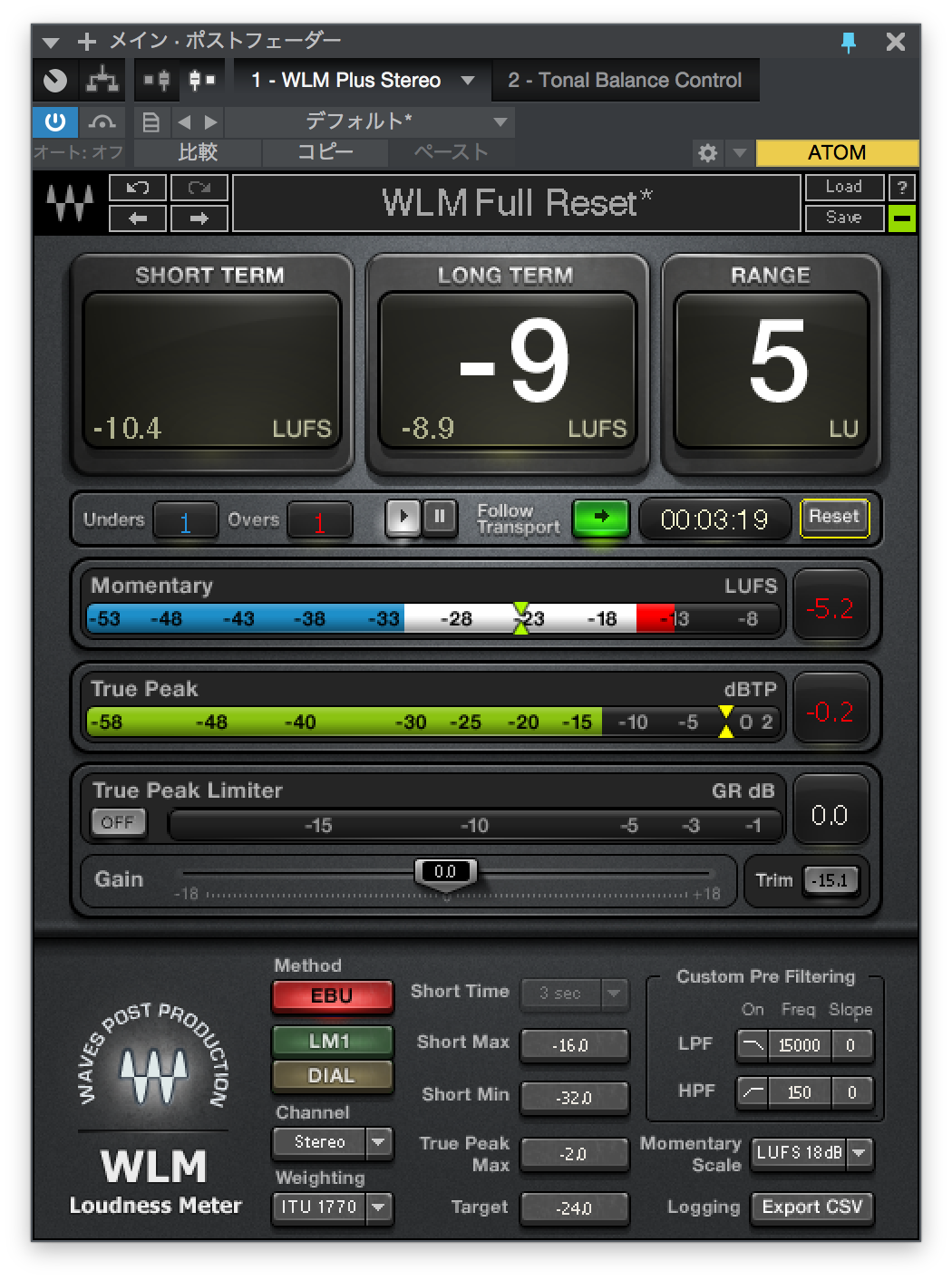
Task: Click the True Peak Max value field -2.0
Action: 574,1154
